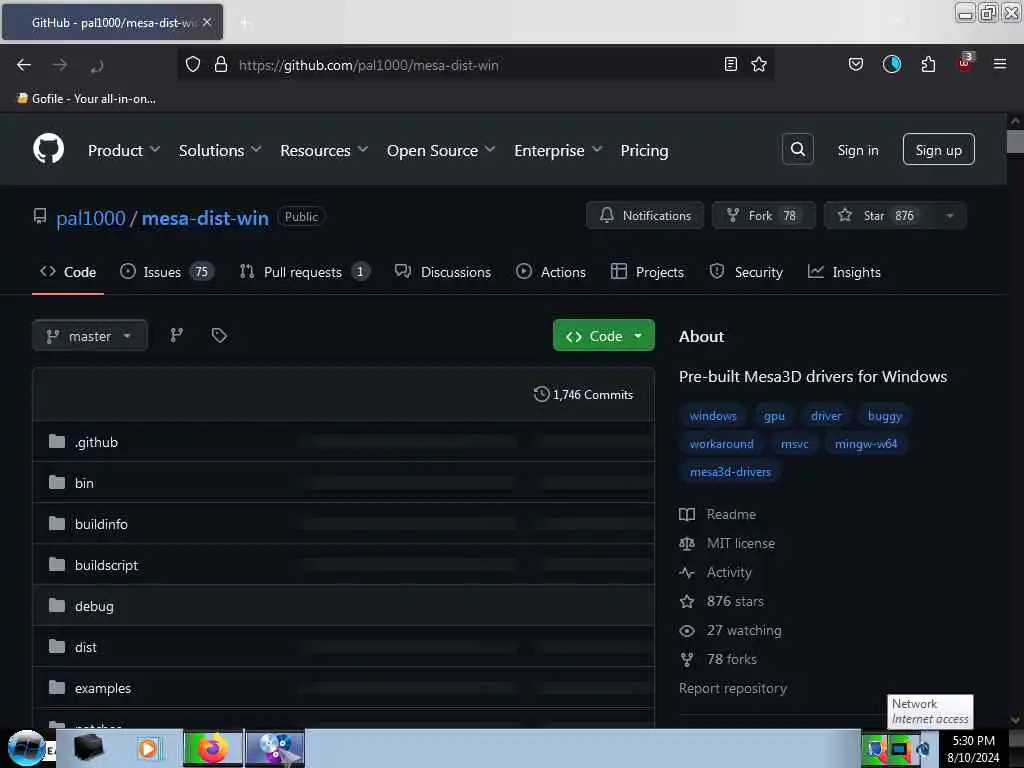Open the green Code dropdown button
This screenshot has width=1024, height=768.
603,336
